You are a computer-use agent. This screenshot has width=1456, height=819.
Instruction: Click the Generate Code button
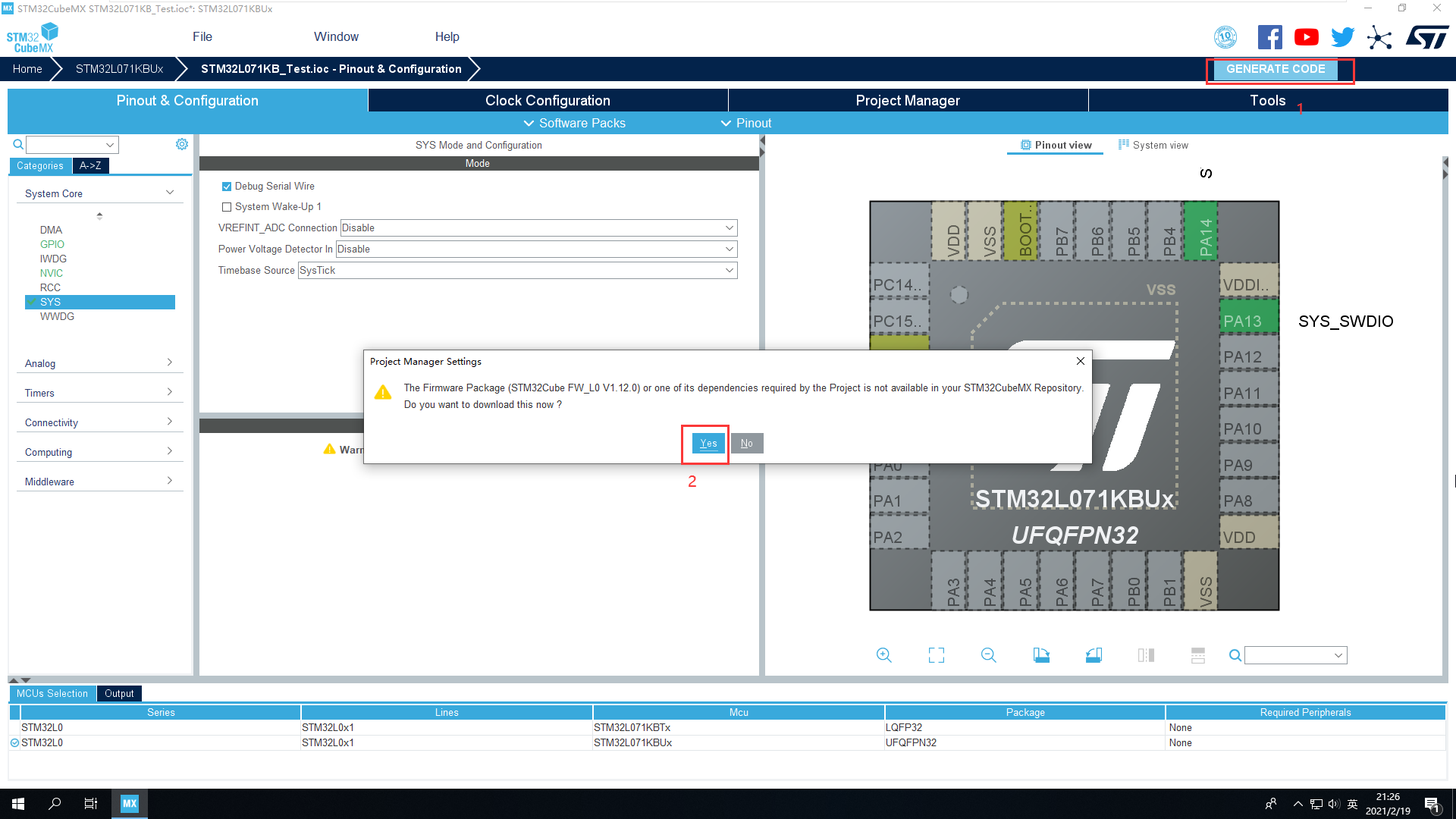1275,68
